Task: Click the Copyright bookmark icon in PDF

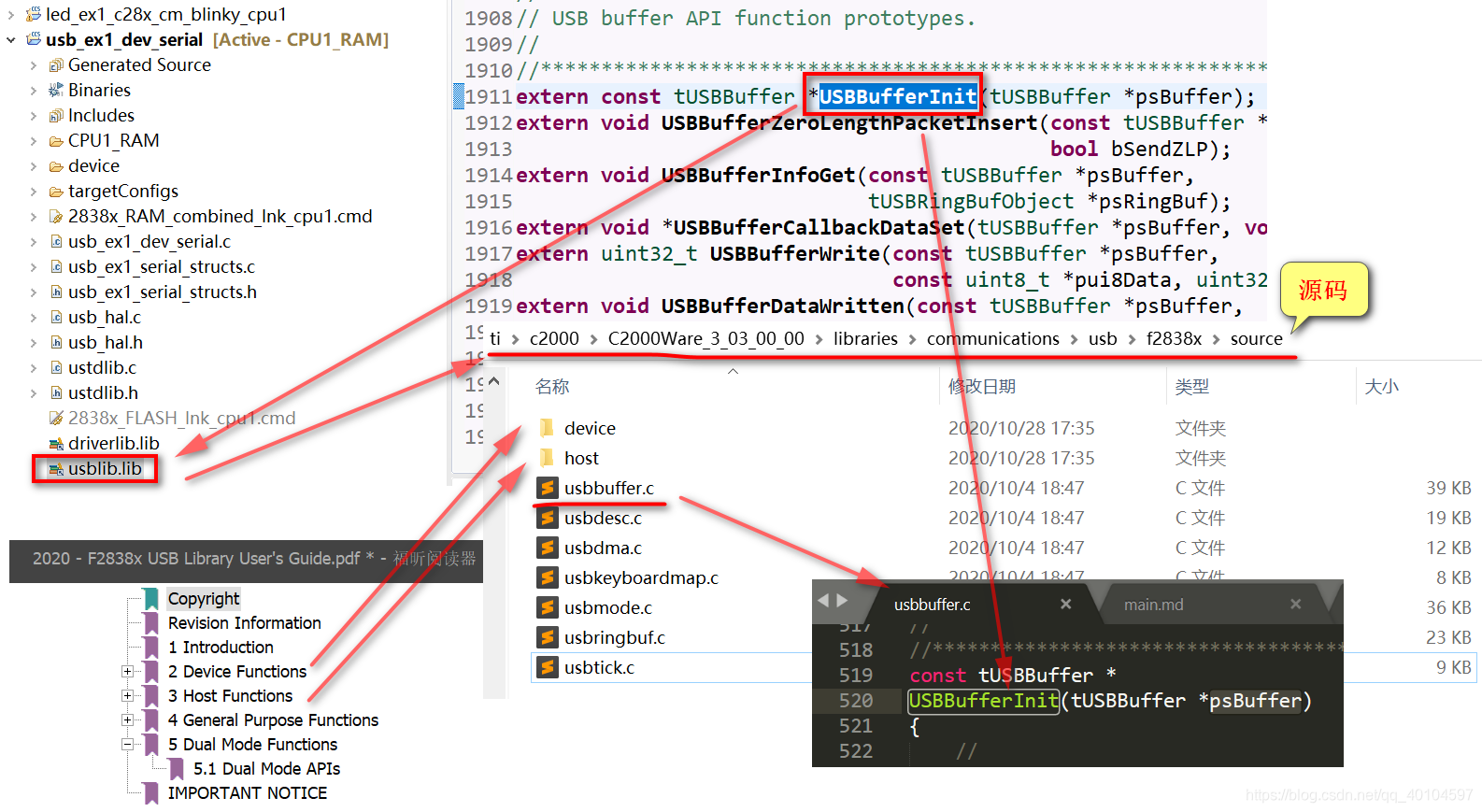Action: click(150, 598)
